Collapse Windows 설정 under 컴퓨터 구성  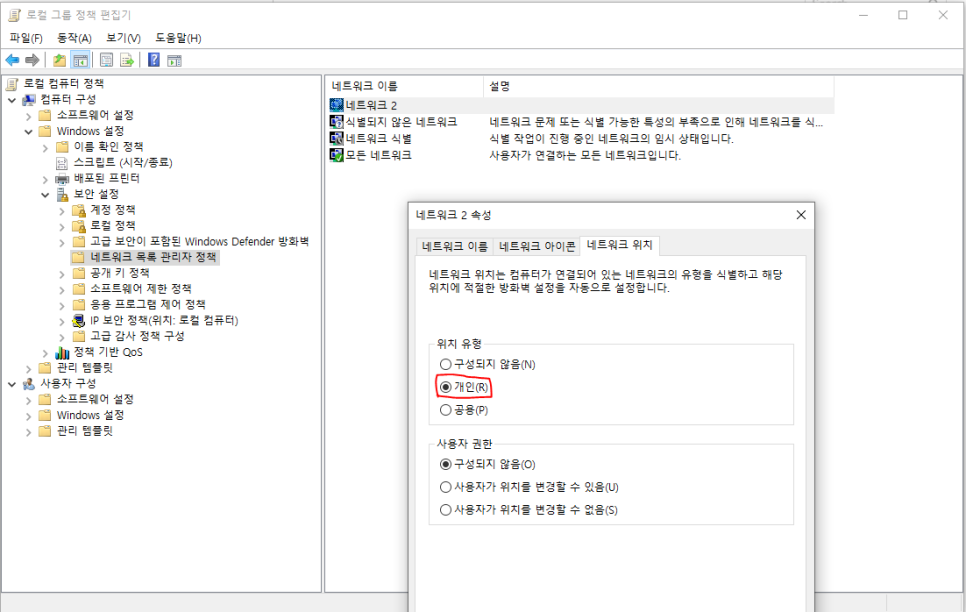(x=28, y=131)
